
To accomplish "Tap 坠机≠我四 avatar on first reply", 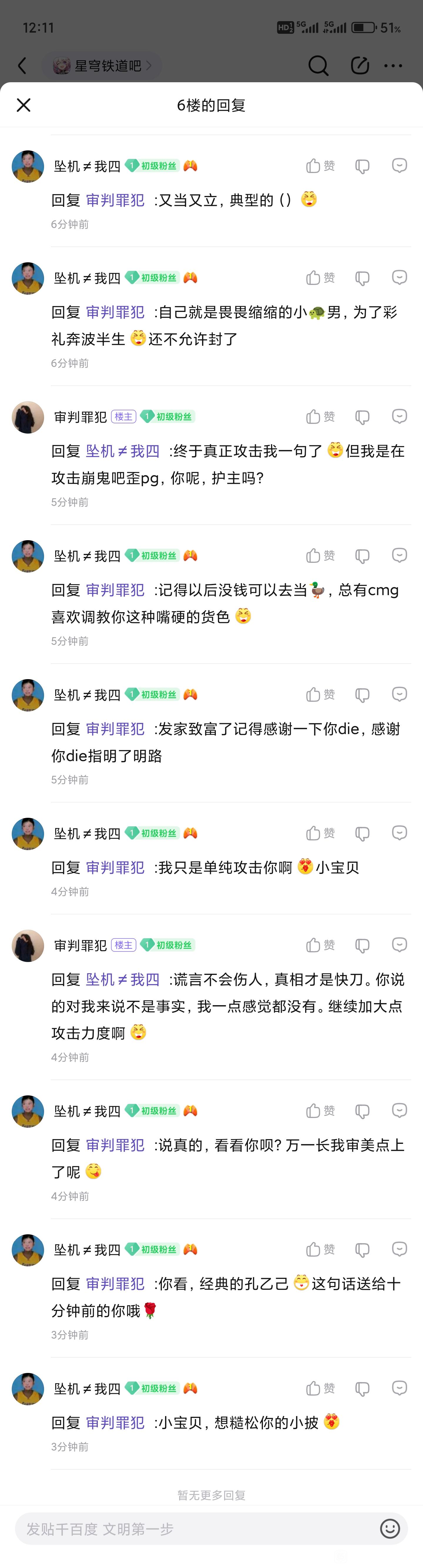I will pos(28,167).
